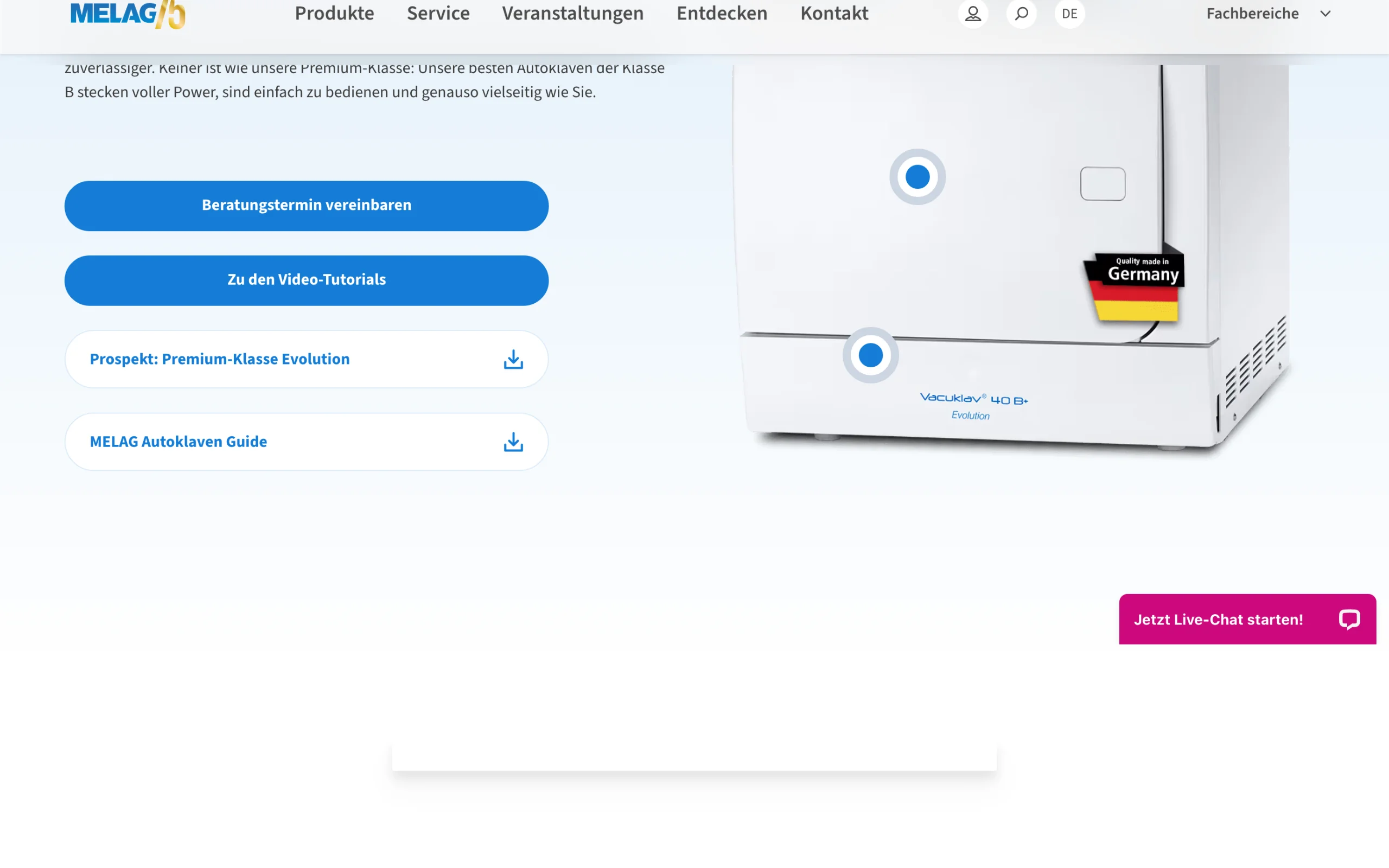1389x868 pixels.
Task: Open the Service menu
Action: [x=438, y=13]
